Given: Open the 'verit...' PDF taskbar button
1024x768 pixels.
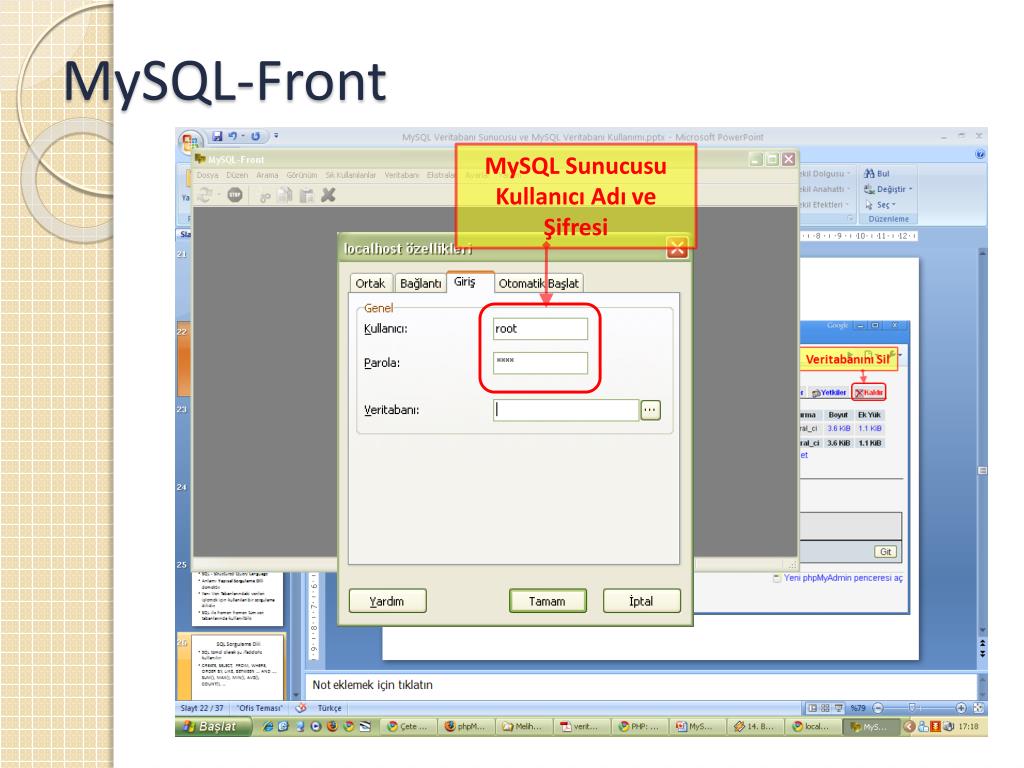Looking at the screenshot, I should click(x=581, y=726).
